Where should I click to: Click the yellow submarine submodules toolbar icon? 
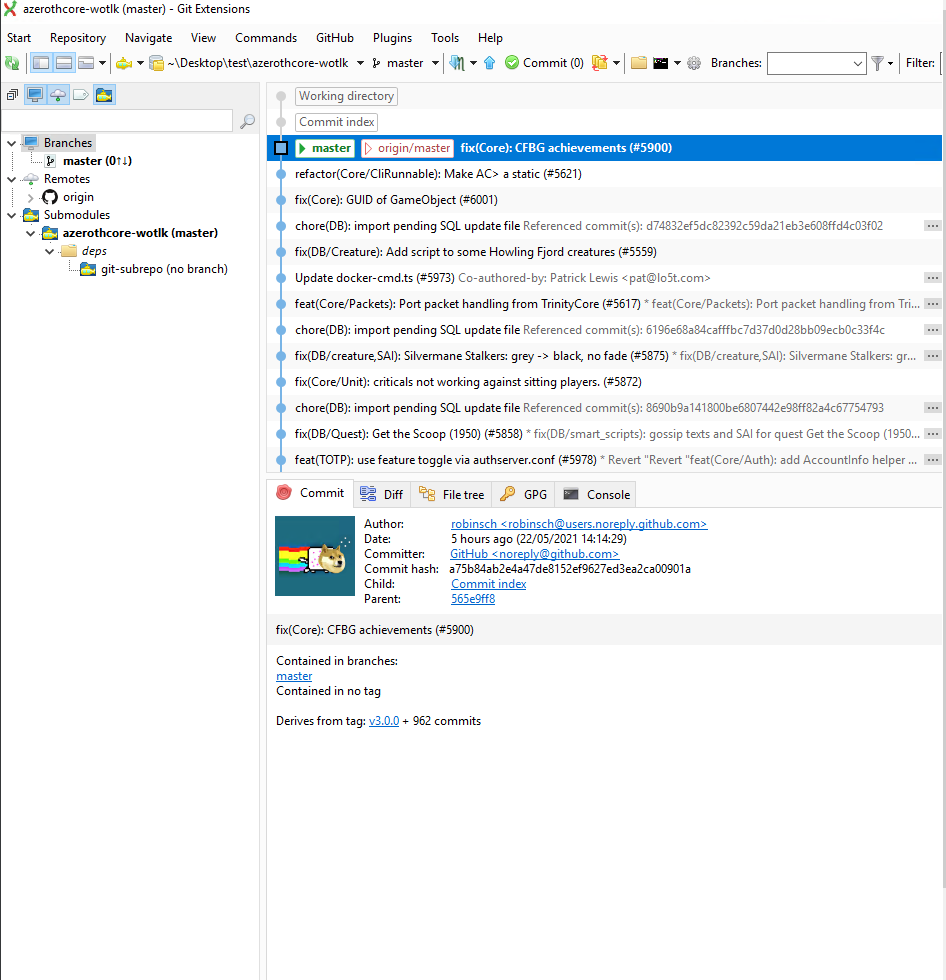124,62
